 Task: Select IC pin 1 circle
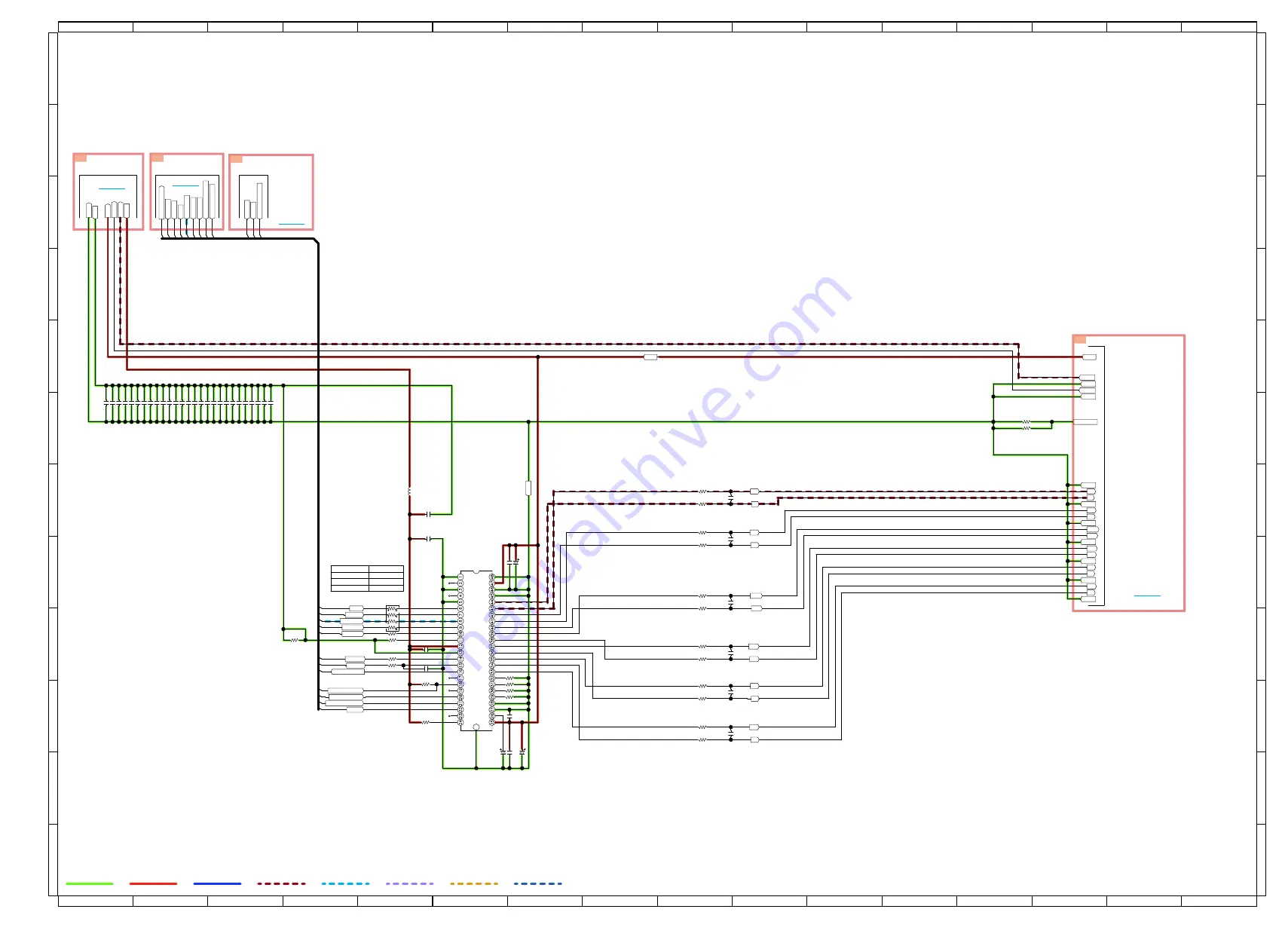(460, 577)
